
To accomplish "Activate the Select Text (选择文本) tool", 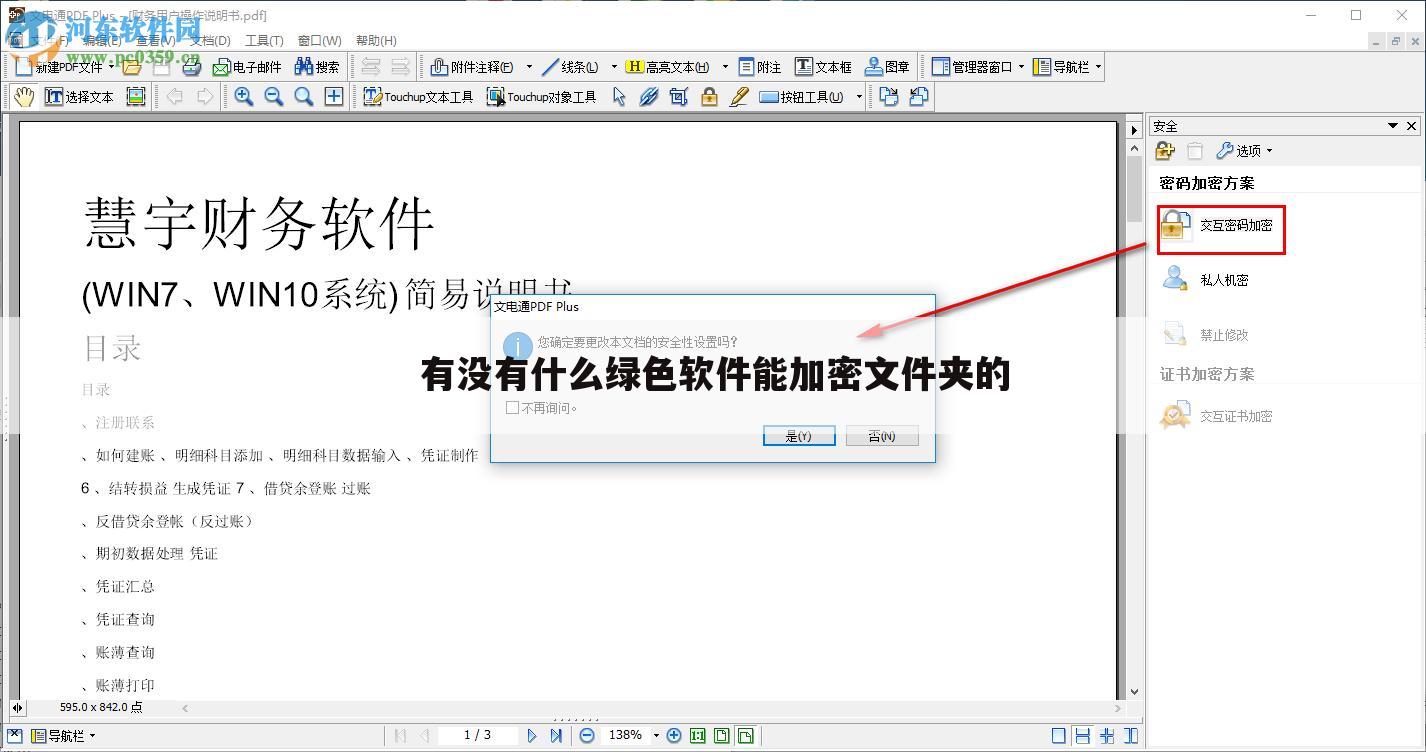I will pyautogui.click(x=80, y=97).
